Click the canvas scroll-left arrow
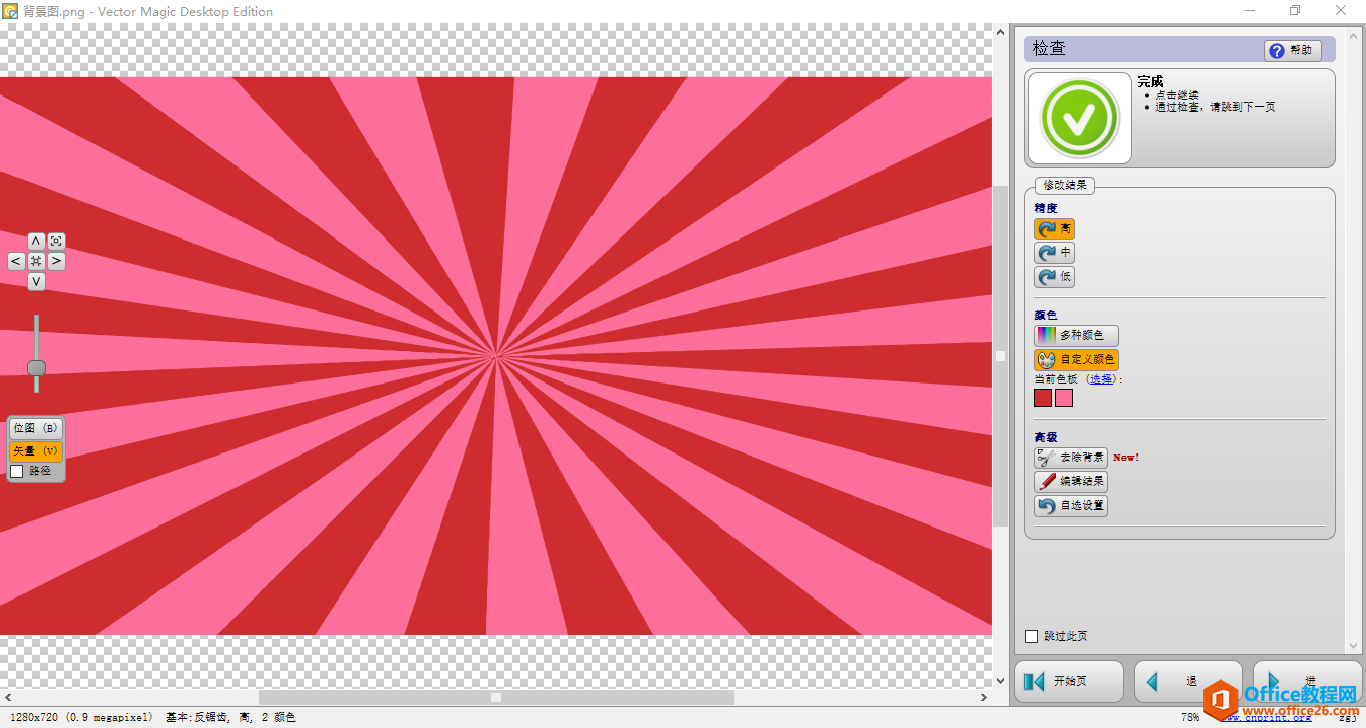The image size is (1366, 728). click(8, 697)
